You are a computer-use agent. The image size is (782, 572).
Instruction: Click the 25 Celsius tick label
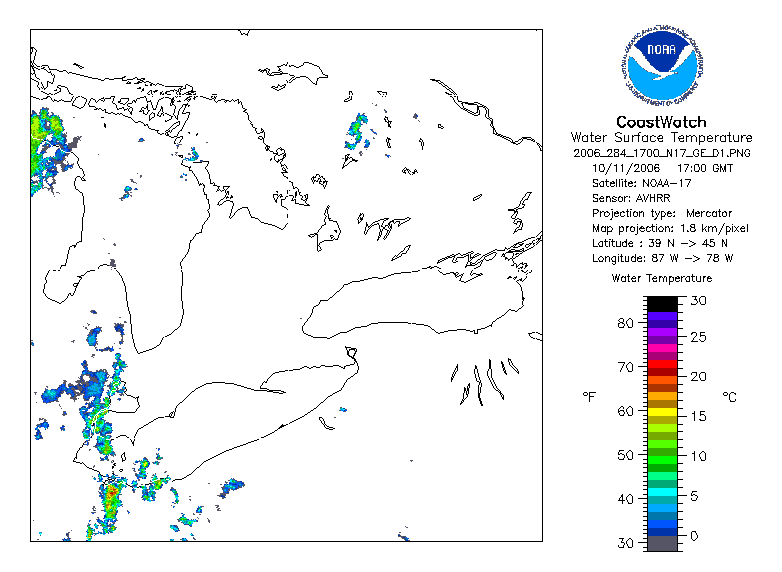(698, 338)
